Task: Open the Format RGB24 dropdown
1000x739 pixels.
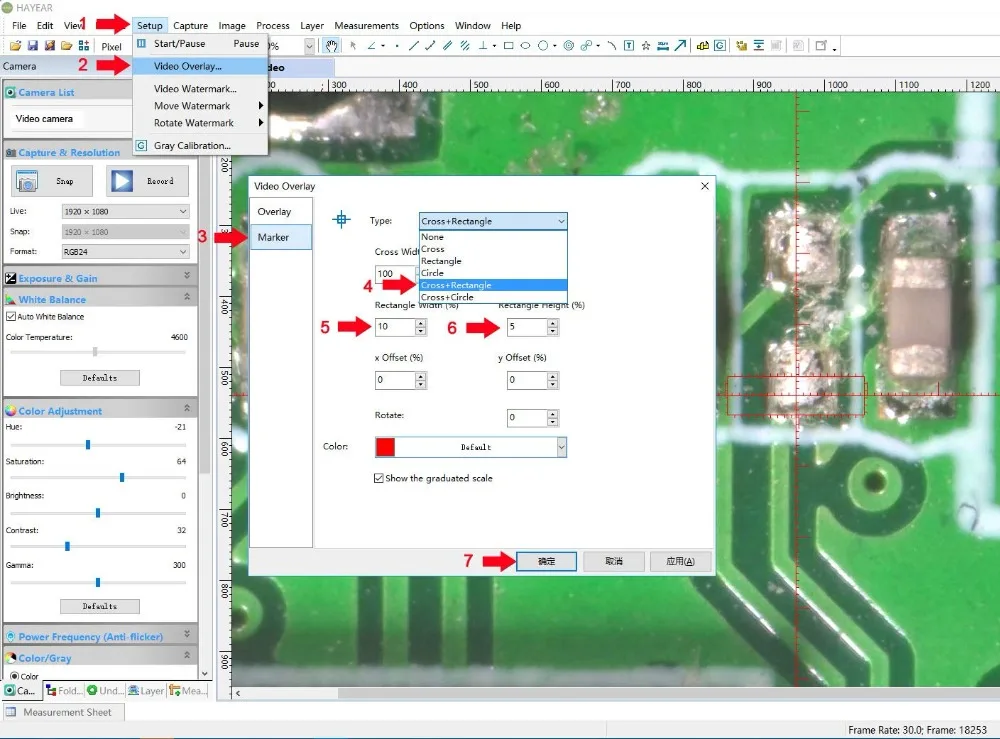Action: (125, 252)
